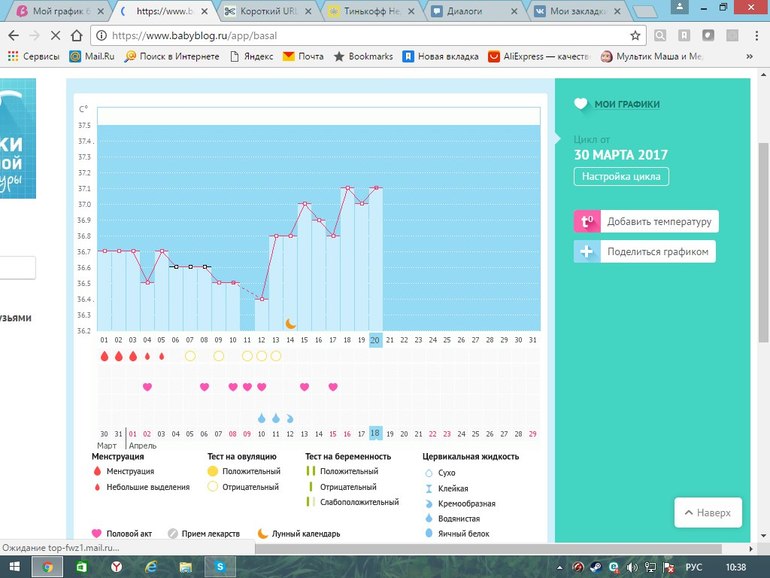Click the Поделиться графиком plus button
Viewport: 770px width, 578px height.
point(587,252)
